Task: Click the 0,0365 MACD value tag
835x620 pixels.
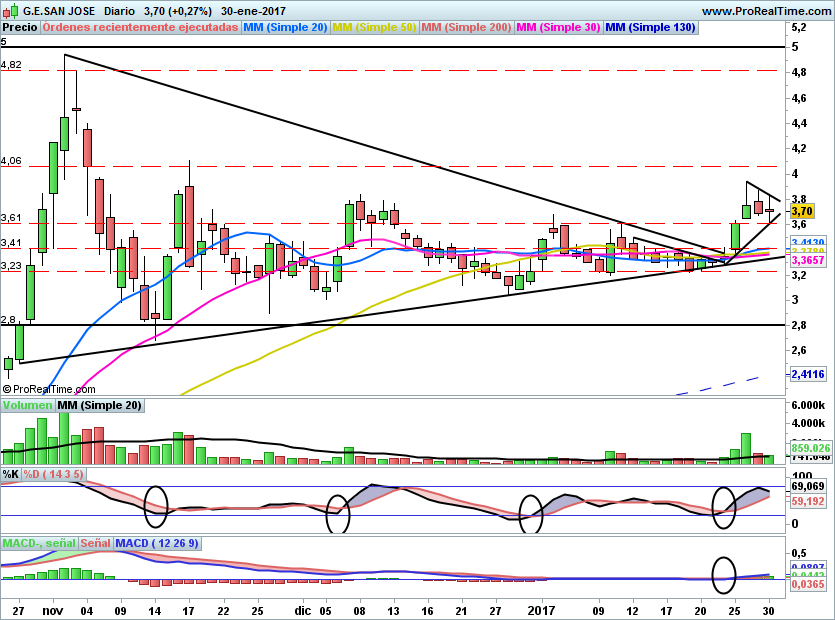Action: [808, 584]
